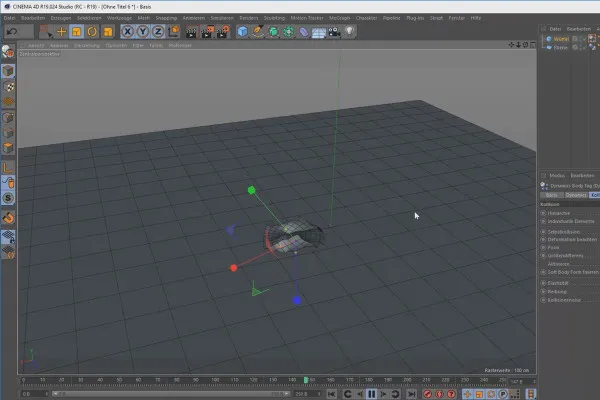This screenshot has height=400, width=600.
Task: Open Datei menu
Action: click(x=10, y=18)
